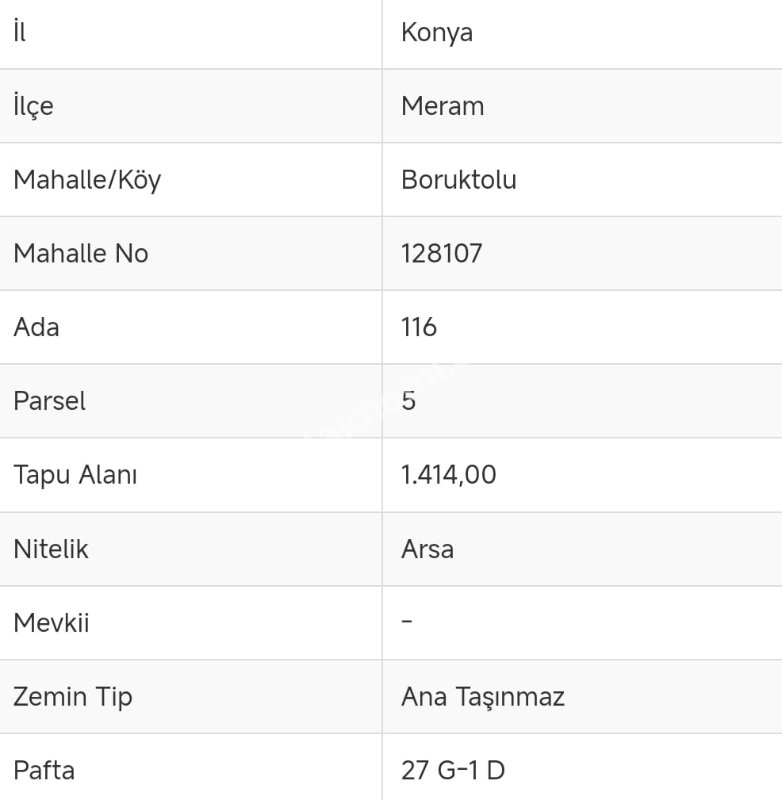
Task: Click the Ada value 116
Action: tap(419, 327)
